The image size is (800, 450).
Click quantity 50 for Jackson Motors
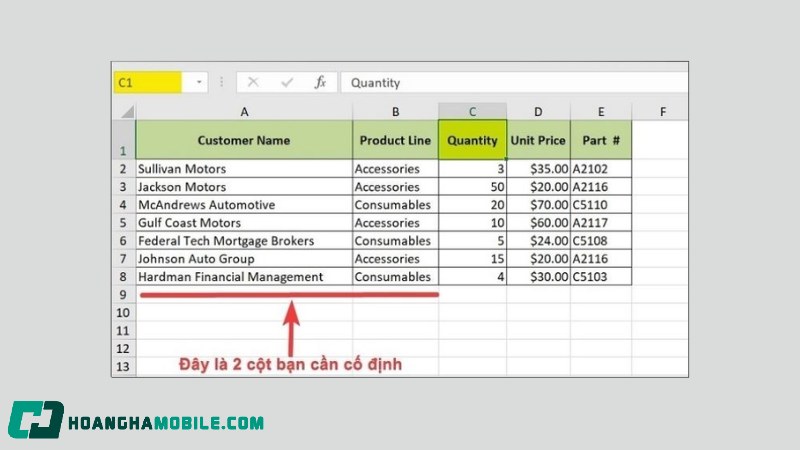click(472, 187)
